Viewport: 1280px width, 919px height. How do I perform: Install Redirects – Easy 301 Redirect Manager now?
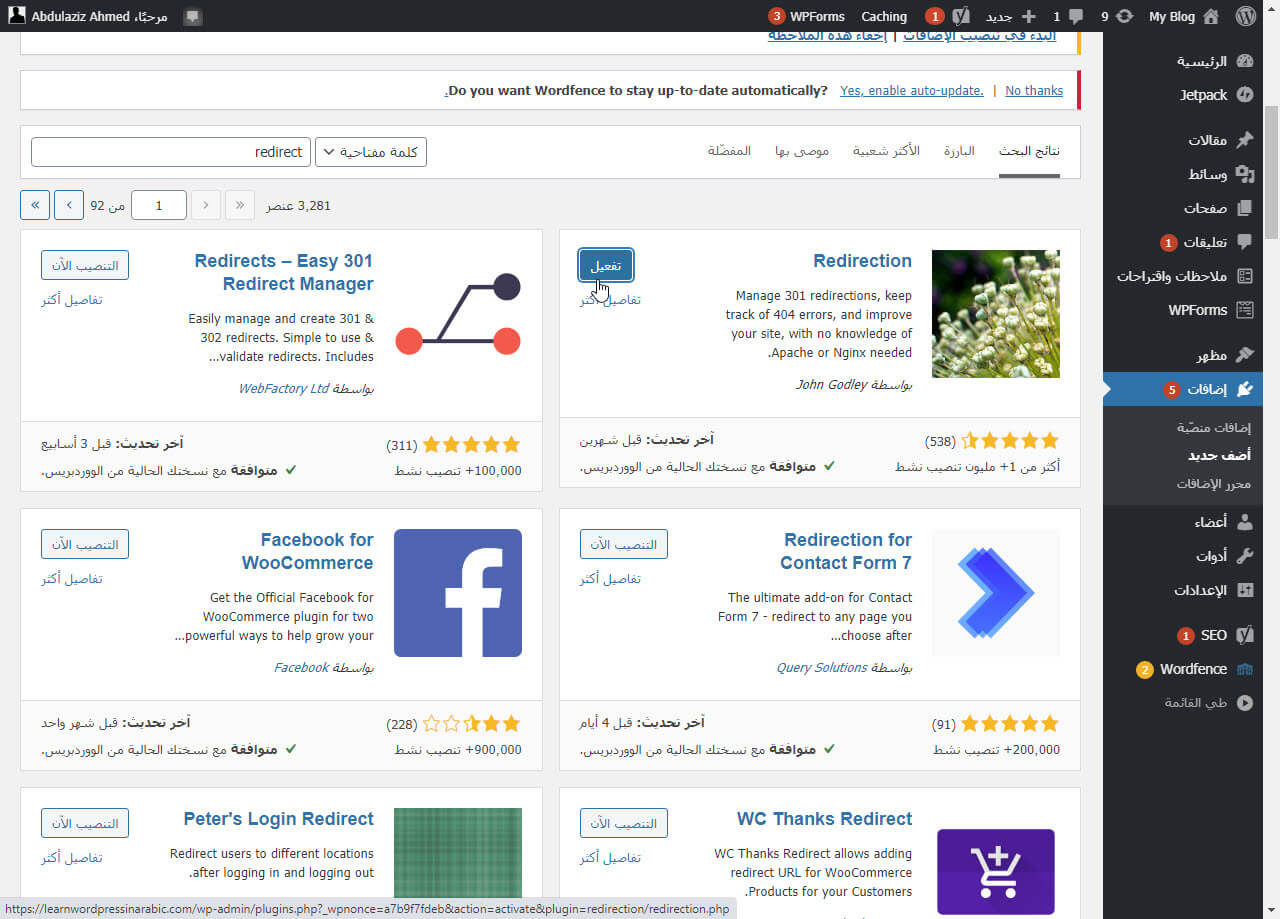pos(85,265)
